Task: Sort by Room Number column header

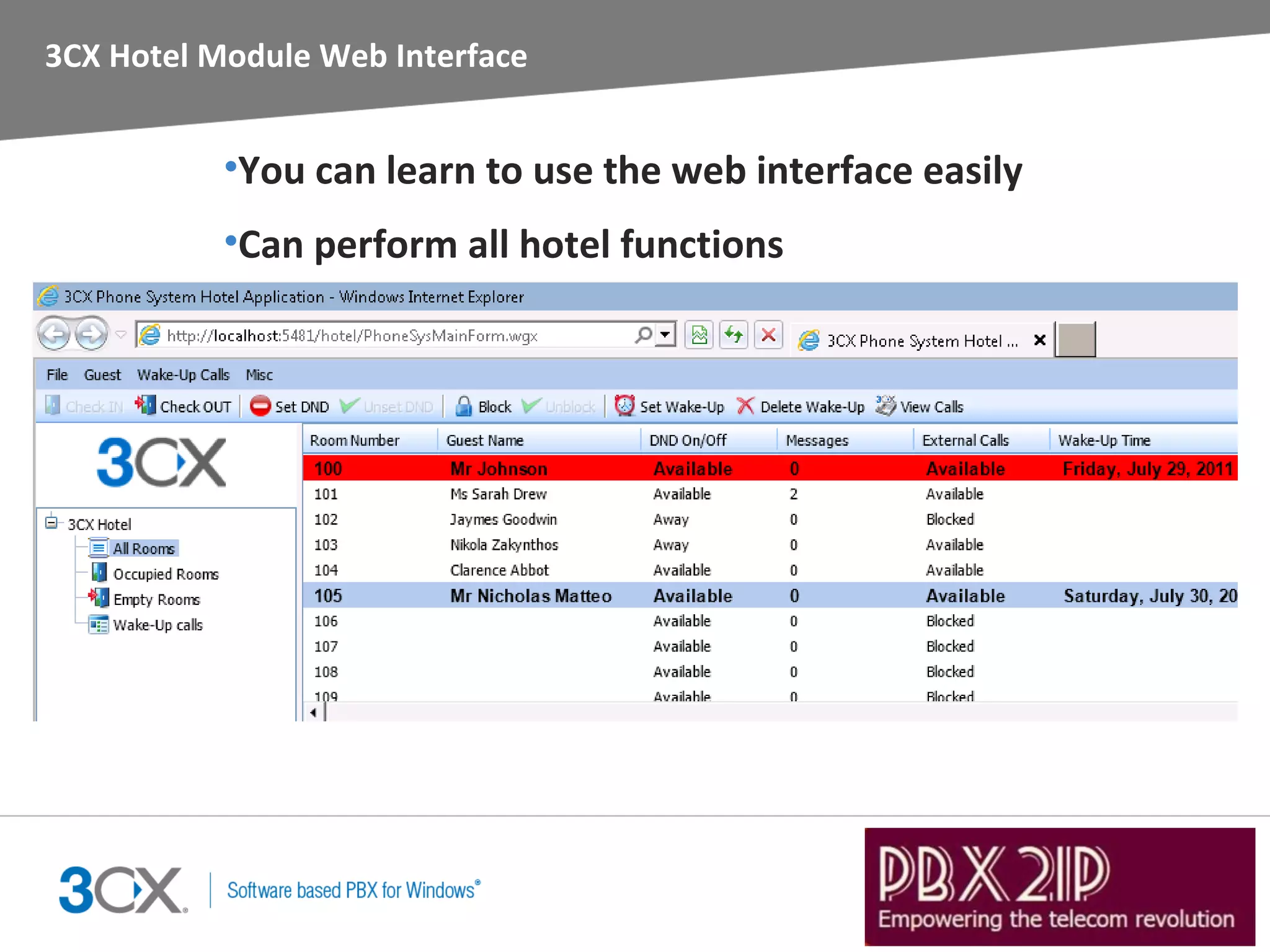Action: (x=370, y=440)
